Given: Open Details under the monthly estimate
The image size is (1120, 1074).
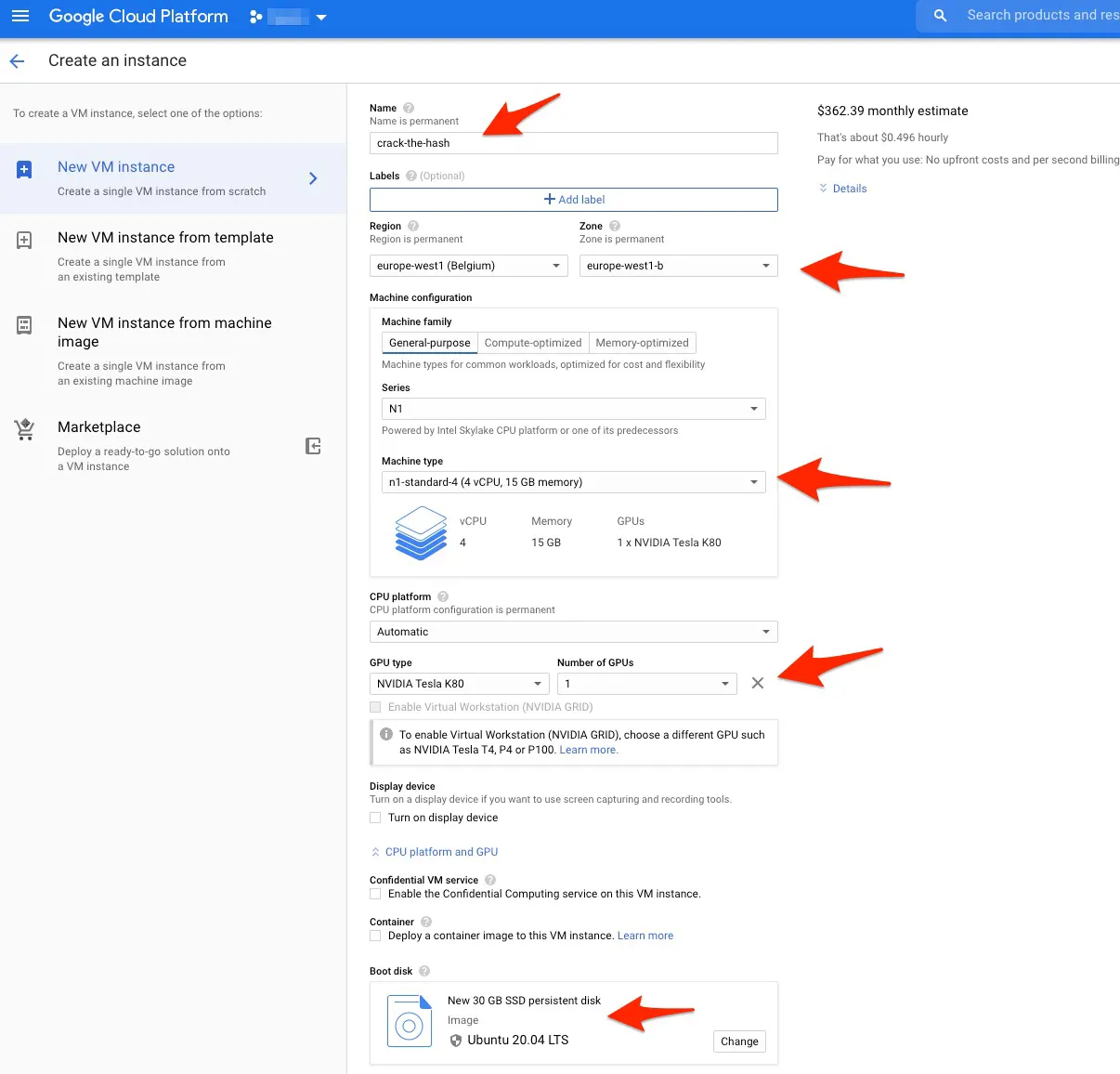Looking at the screenshot, I should pyautogui.click(x=841, y=188).
